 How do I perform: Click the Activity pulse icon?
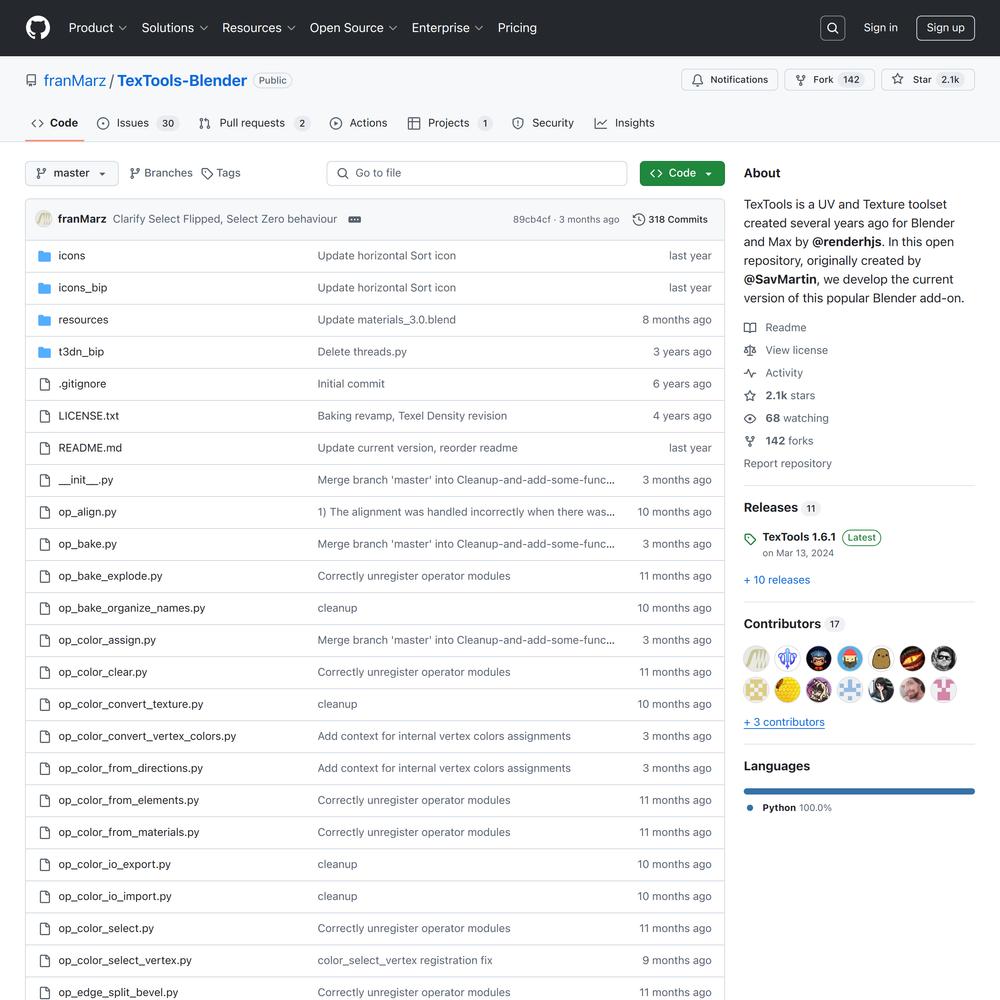(750, 373)
